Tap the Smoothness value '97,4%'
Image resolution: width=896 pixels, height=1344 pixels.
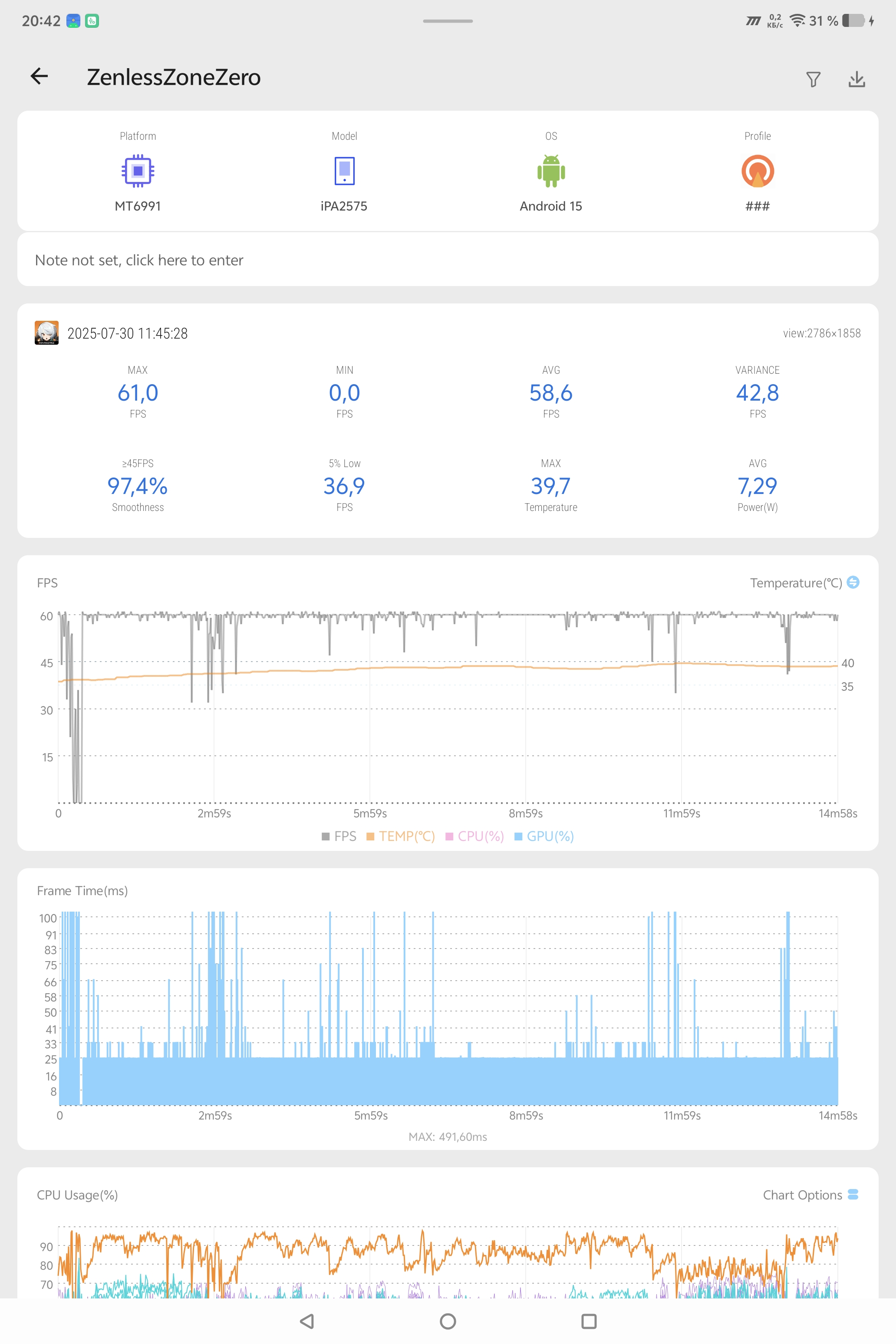tap(138, 486)
